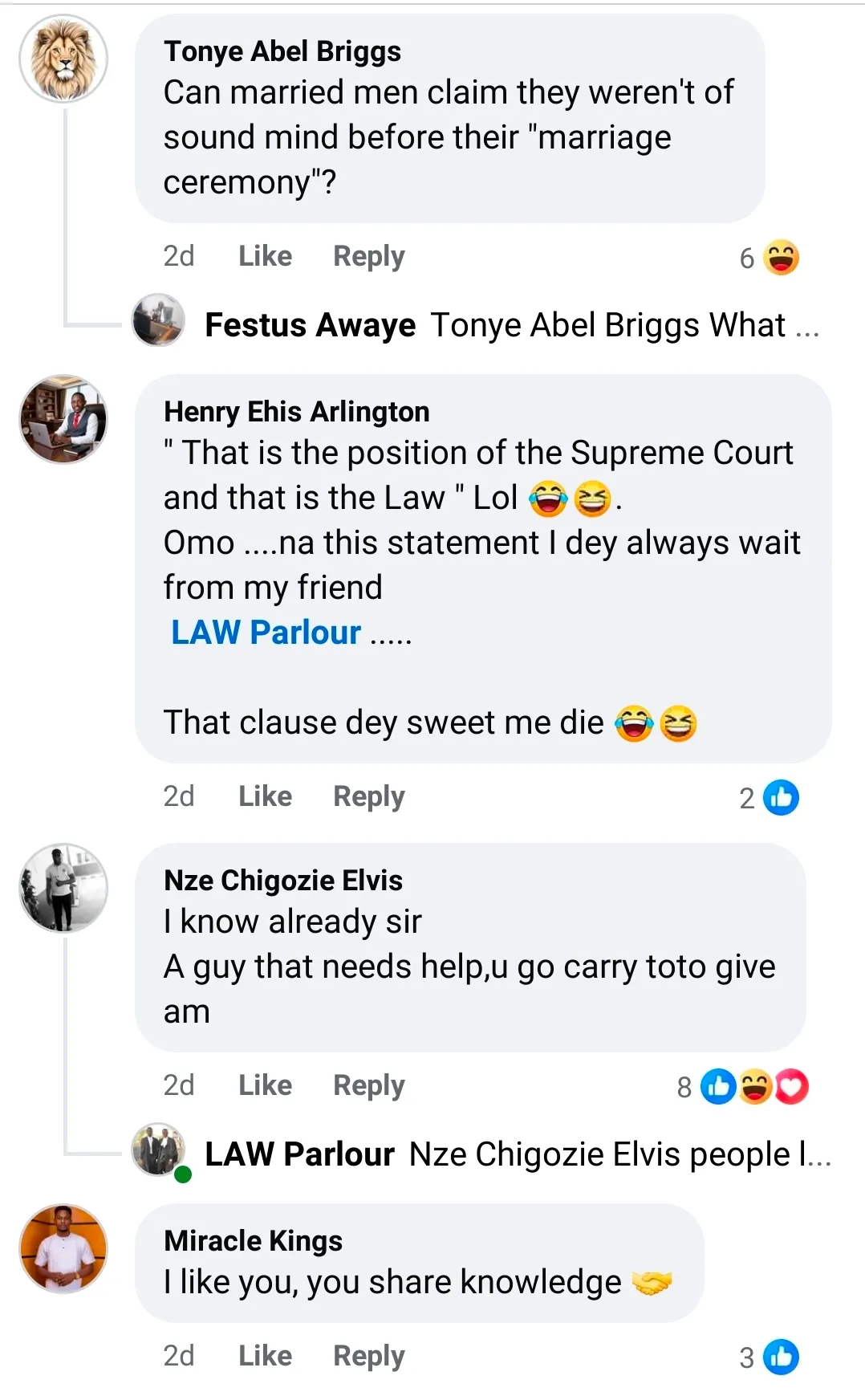Image resolution: width=865 pixels, height=1400 pixels.
Task: Reply to Nze Chigozie Elvis' comment
Action: 368,1085
